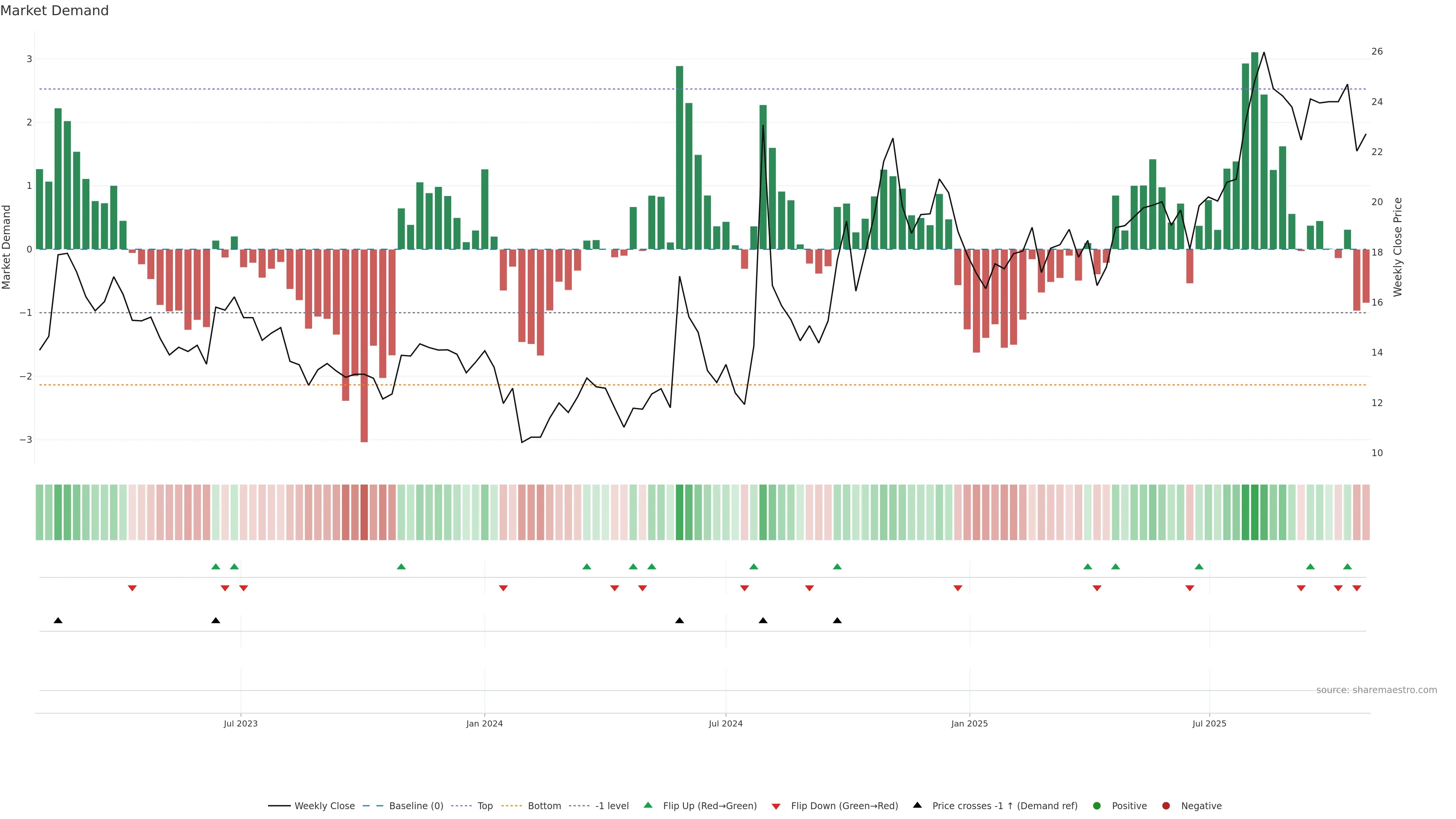Click the darkest green heatmap cell
This screenshot has width=1456, height=819.
tap(1255, 512)
